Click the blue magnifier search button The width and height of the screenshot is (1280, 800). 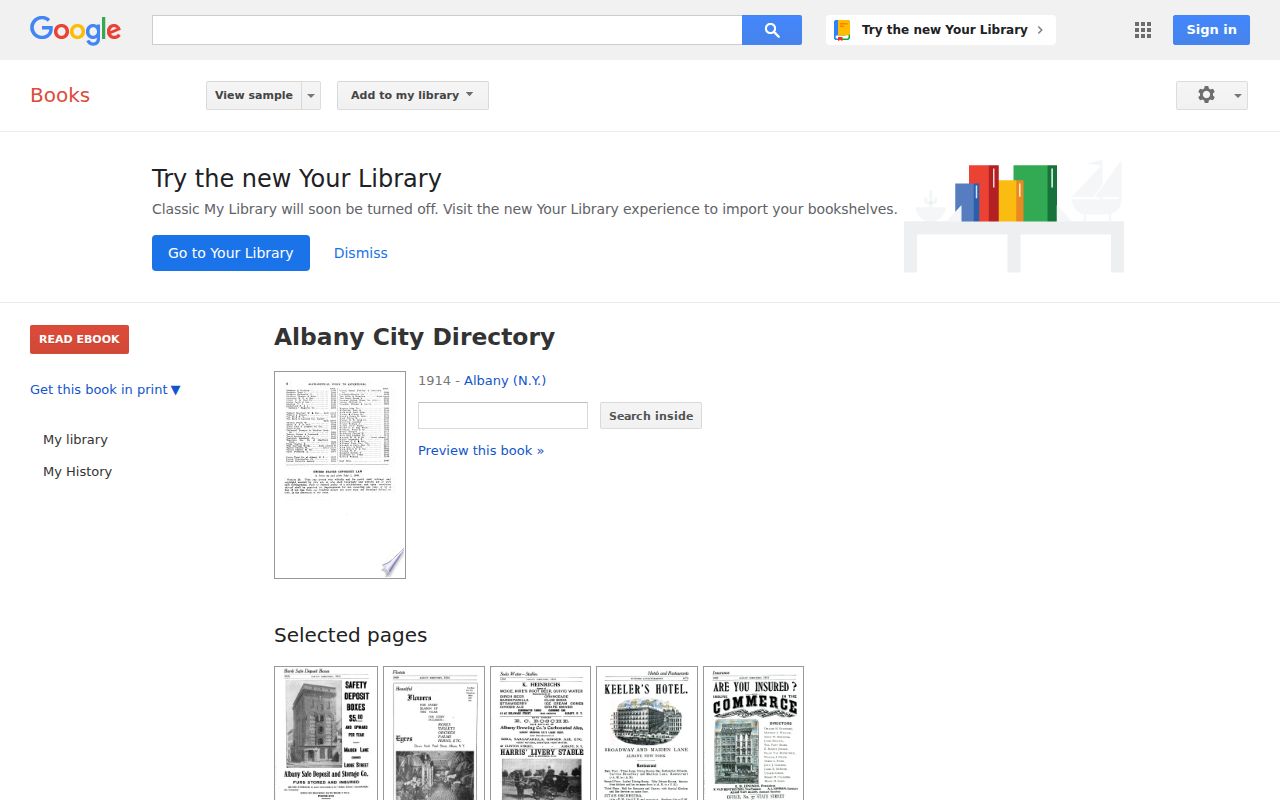point(772,30)
